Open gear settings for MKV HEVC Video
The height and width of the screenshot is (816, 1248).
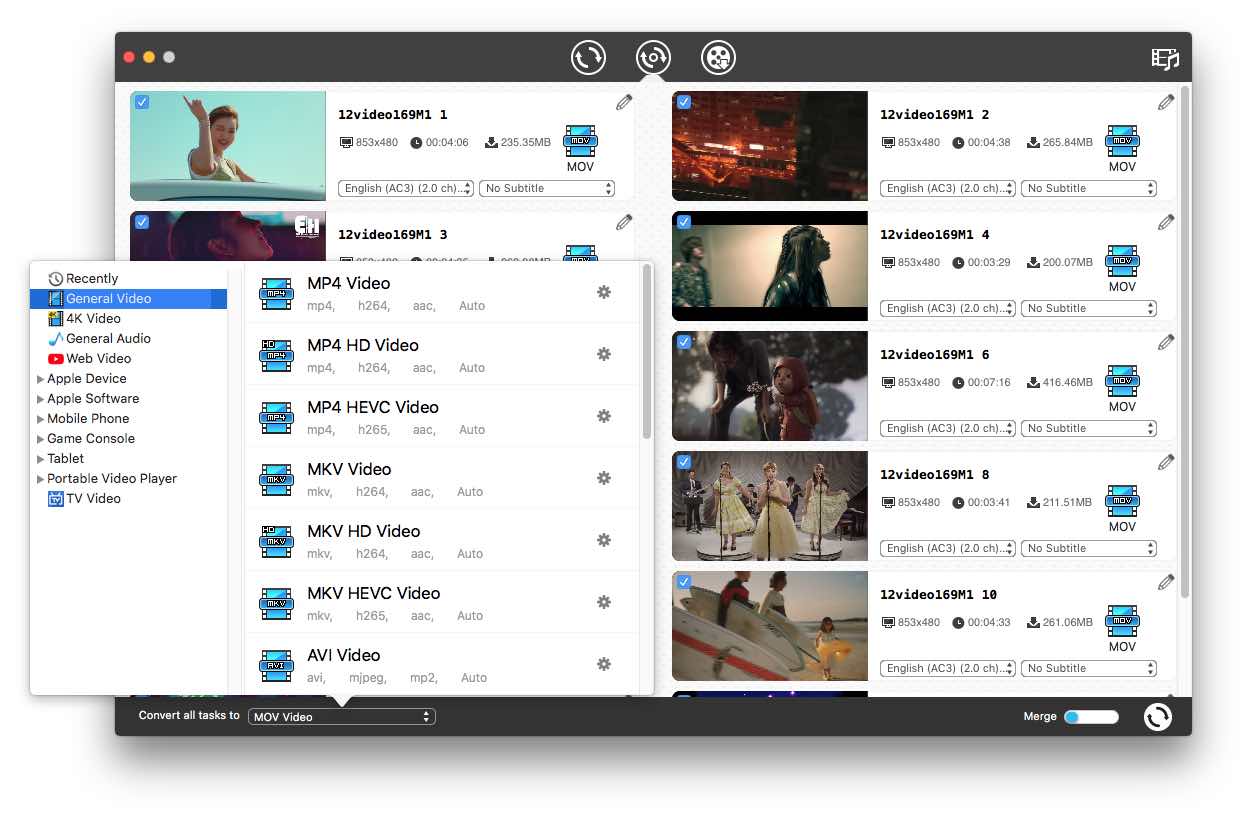click(x=604, y=602)
